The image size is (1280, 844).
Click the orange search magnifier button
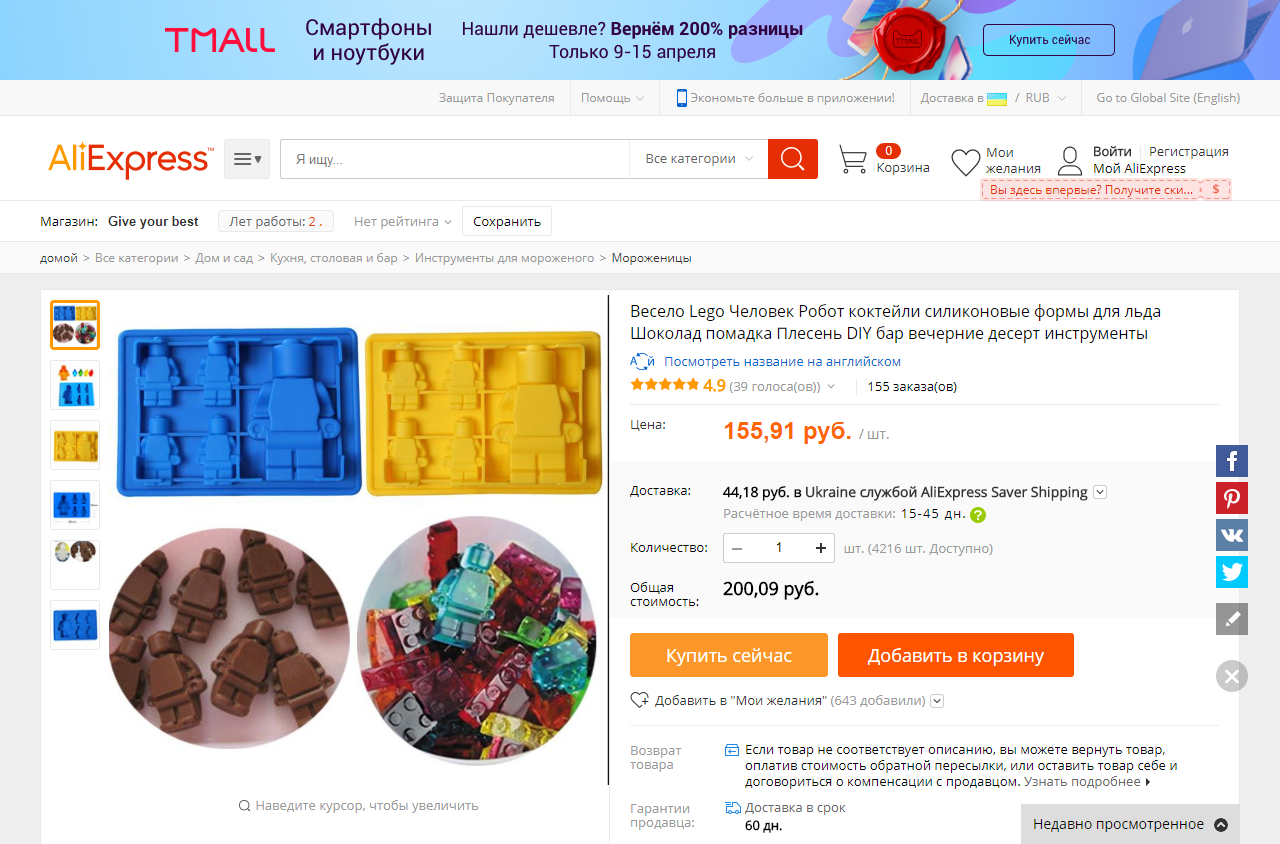793,159
